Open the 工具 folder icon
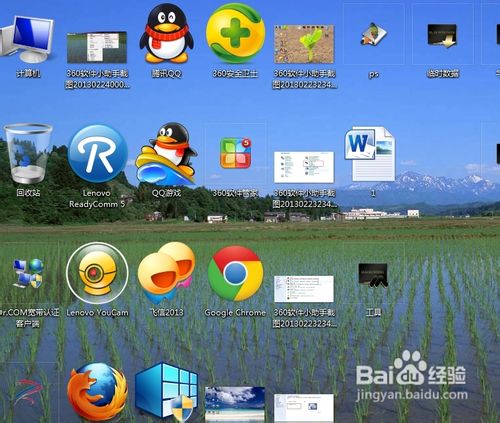Screen dimensions: 500x423 pos(373,275)
